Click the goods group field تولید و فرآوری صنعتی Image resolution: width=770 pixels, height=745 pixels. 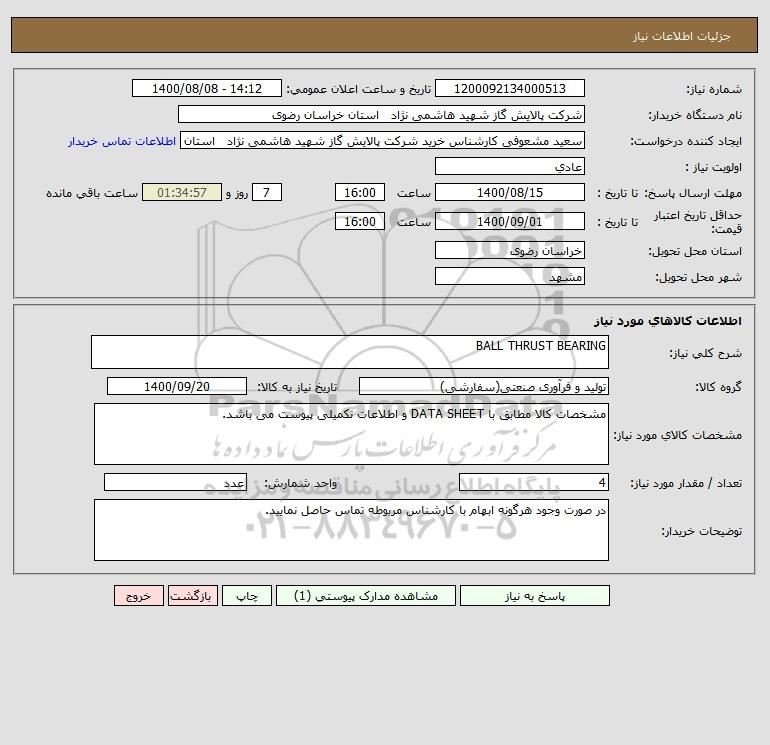(484, 386)
